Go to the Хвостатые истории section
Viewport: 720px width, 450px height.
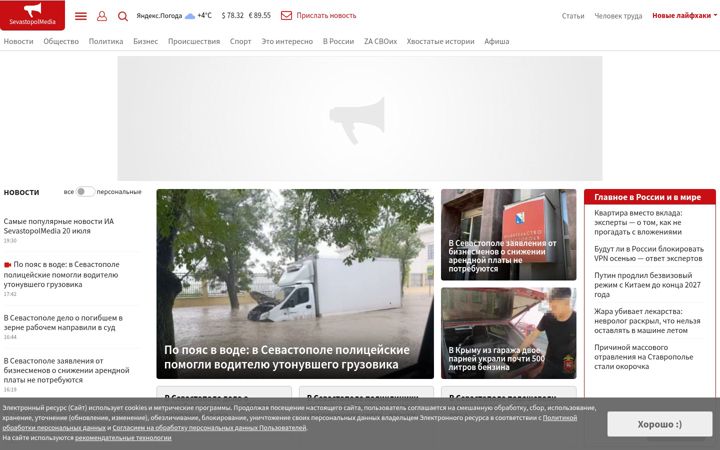tap(440, 41)
